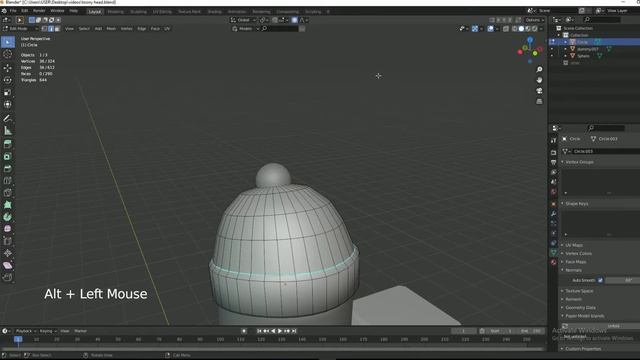
Task: Select the Shear tool
Action: (x=8, y=265)
